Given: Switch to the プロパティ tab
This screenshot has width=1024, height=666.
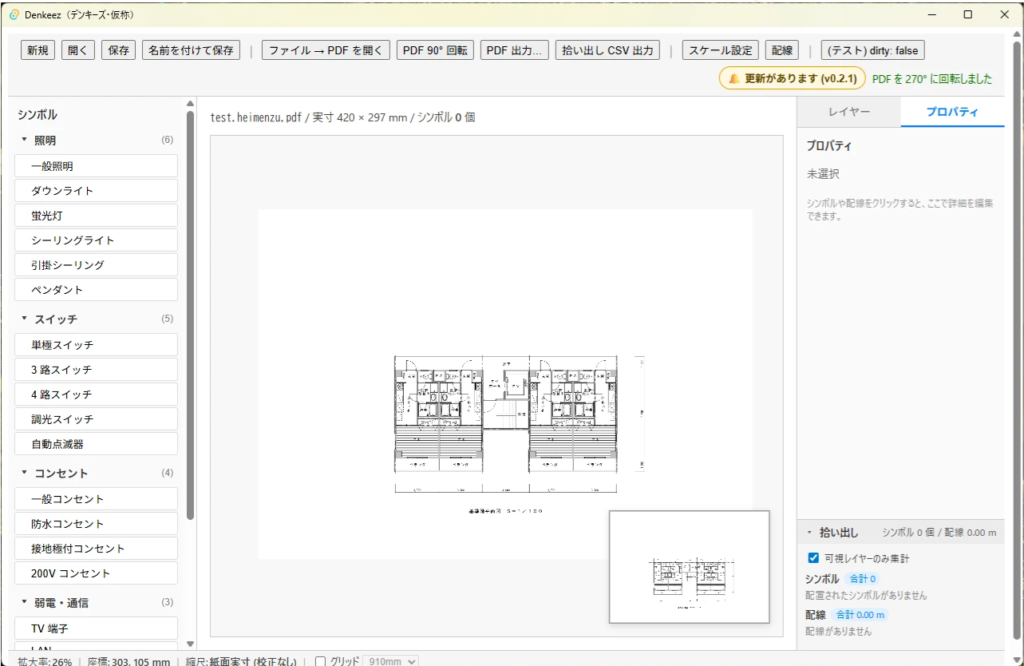Looking at the screenshot, I should [x=952, y=112].
